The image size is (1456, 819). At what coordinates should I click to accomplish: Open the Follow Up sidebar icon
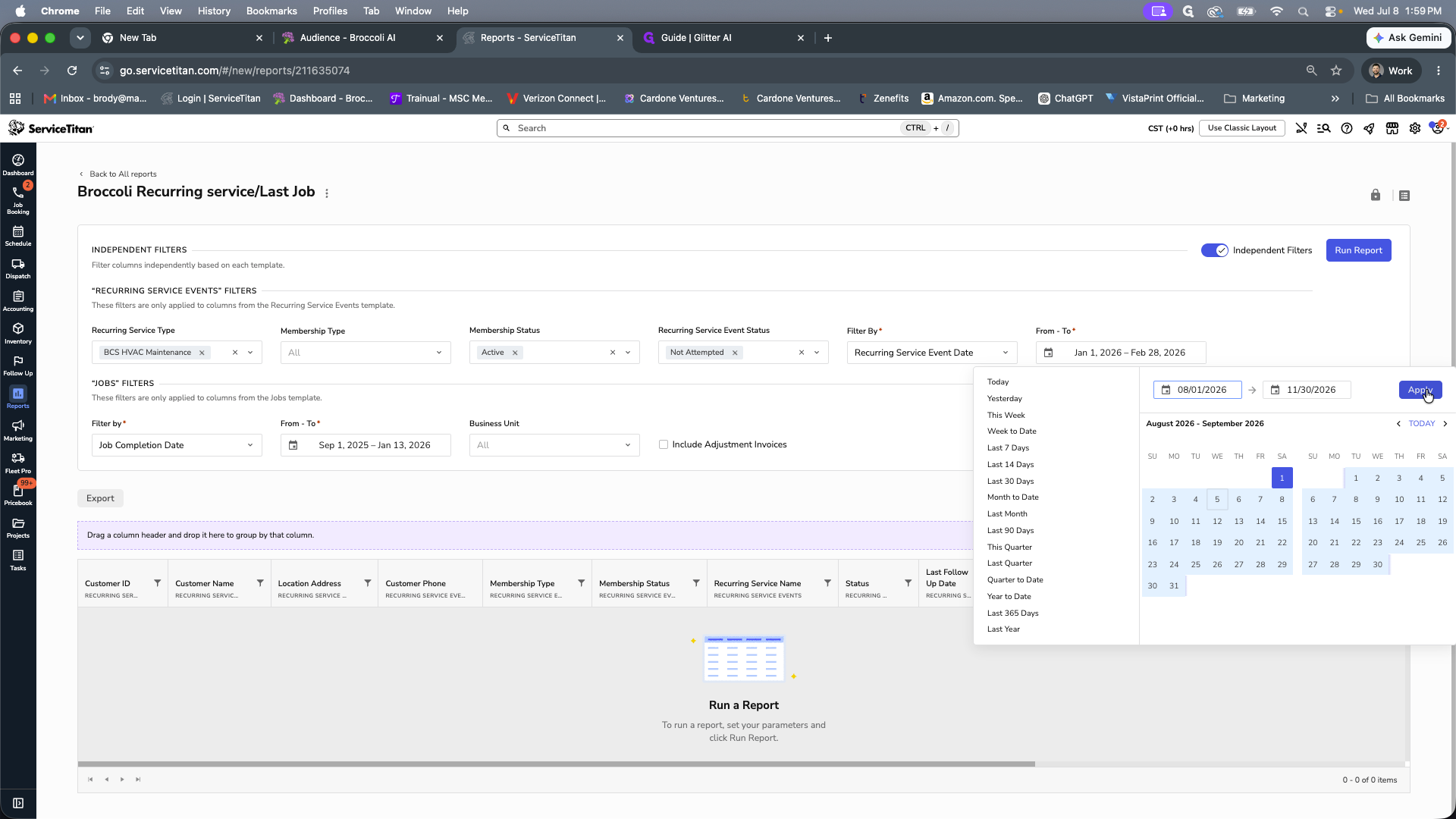pos(18,366)
